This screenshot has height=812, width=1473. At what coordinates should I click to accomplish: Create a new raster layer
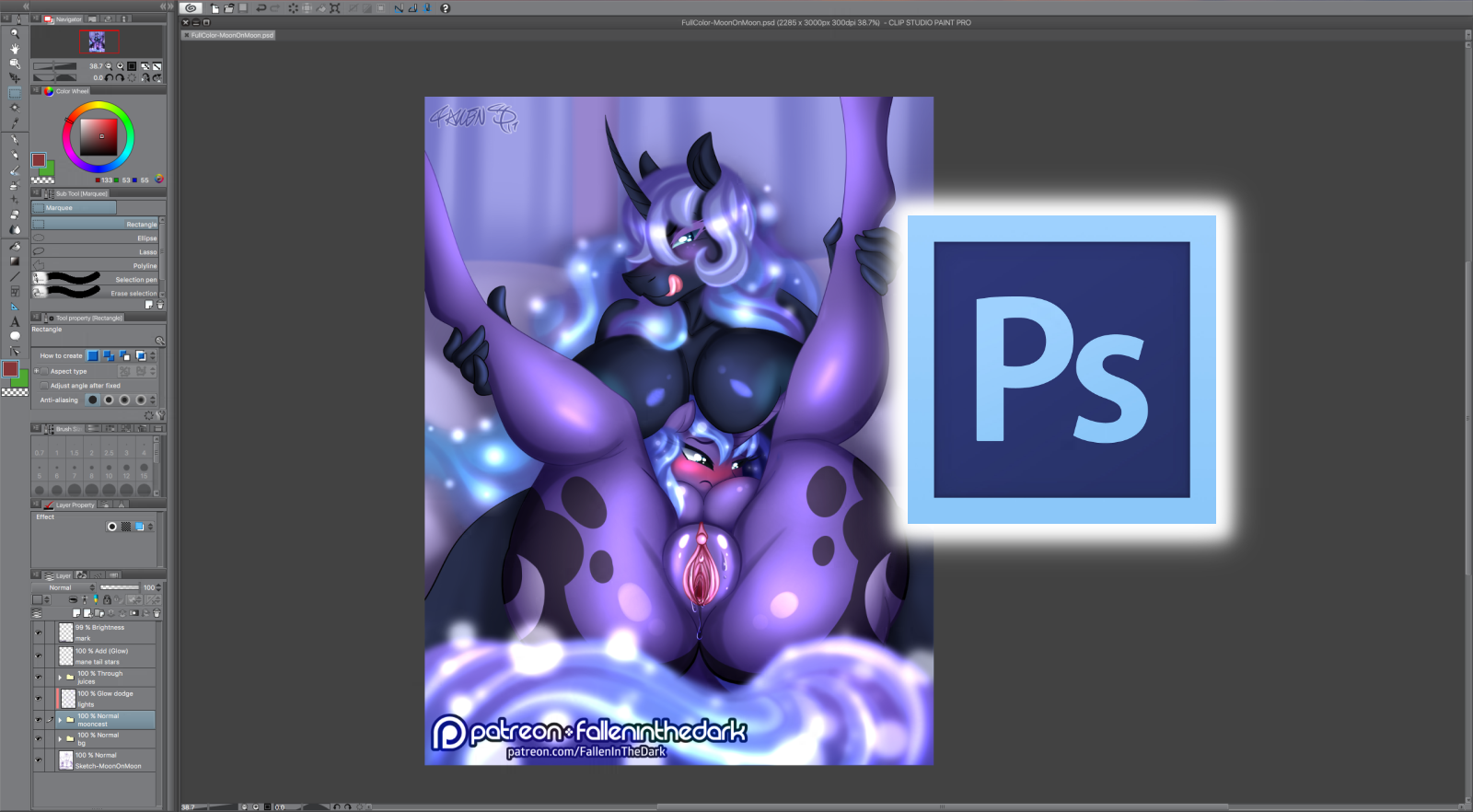76,613
